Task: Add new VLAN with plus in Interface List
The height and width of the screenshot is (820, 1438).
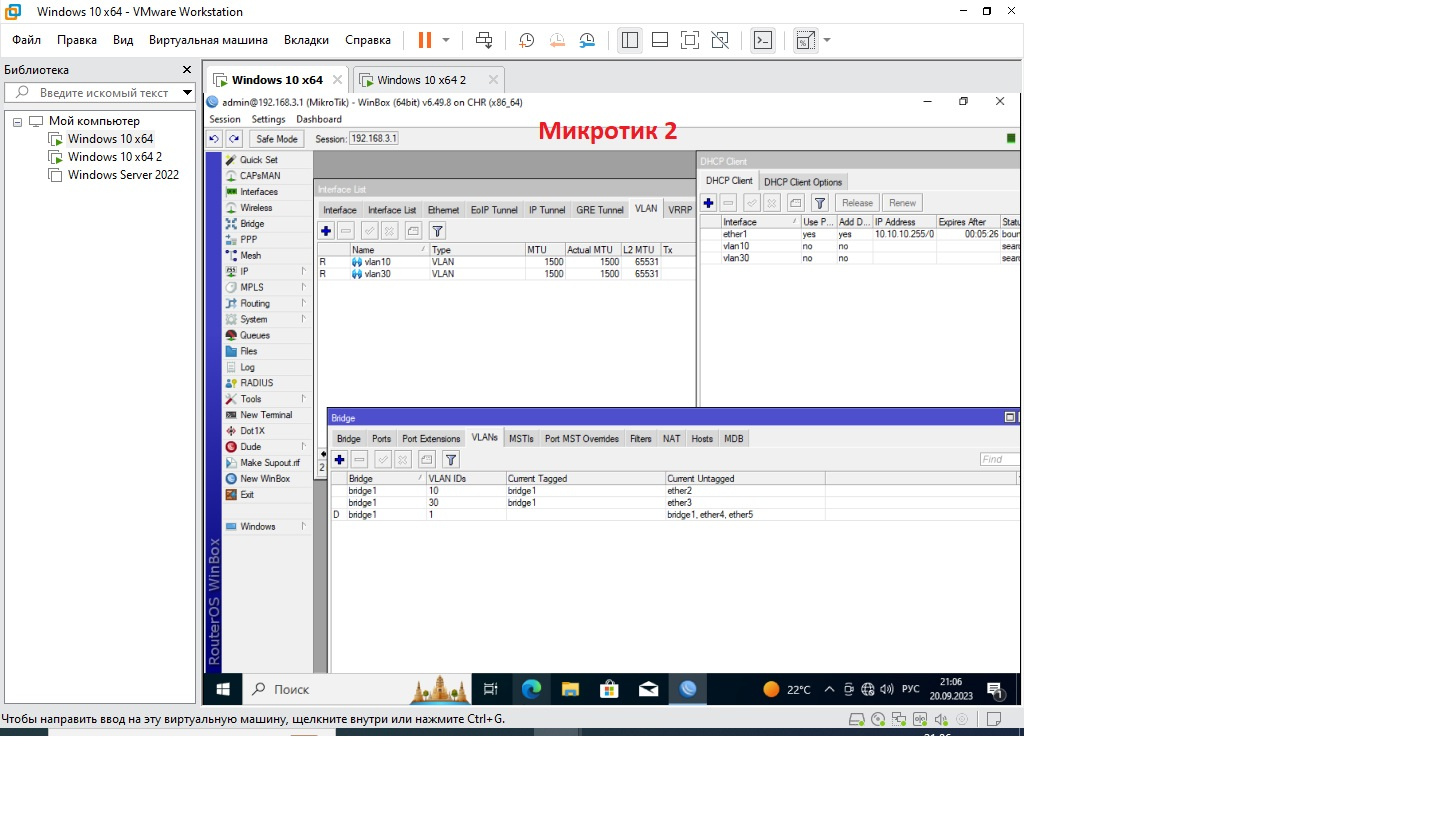Action: 326,231
